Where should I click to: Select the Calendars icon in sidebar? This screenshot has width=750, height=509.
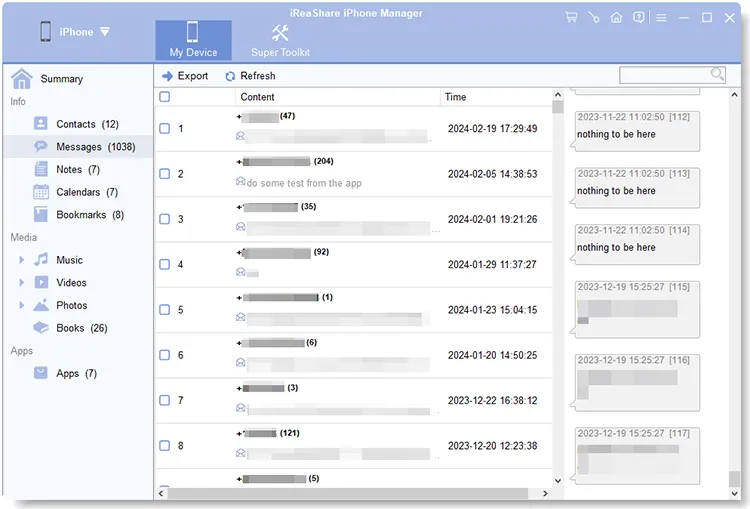point(41,192)
